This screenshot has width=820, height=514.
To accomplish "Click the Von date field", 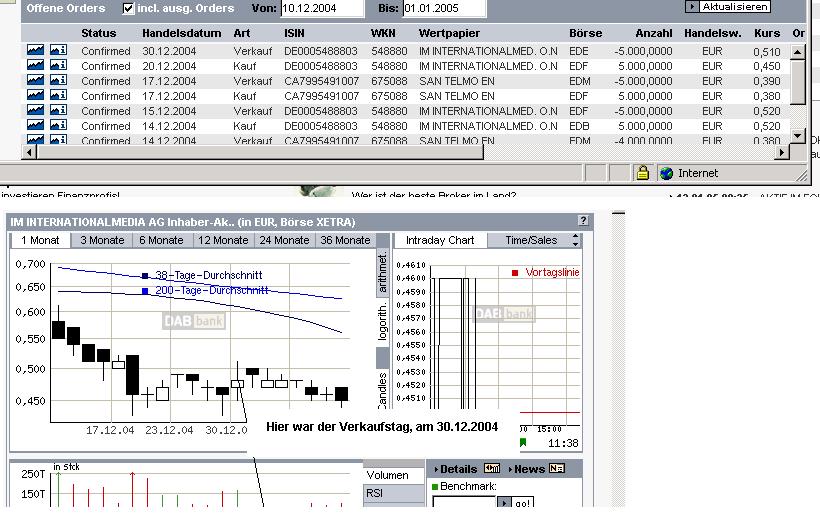I will click(322, 8).
